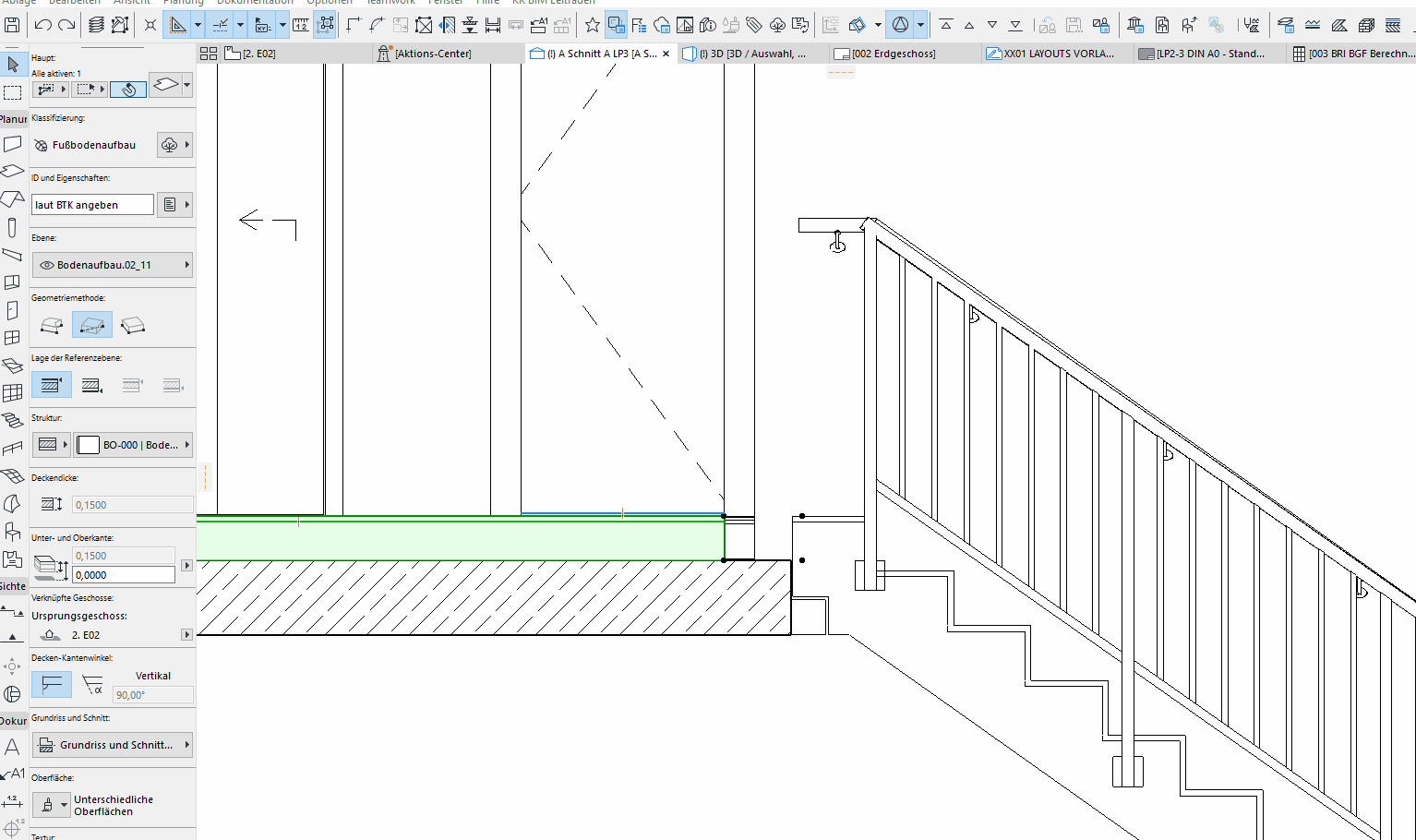The height and width of the screenshot is (840, 1416).
Task: Toggle guide lines triangle ruler button
Action: tap(177, 25)
